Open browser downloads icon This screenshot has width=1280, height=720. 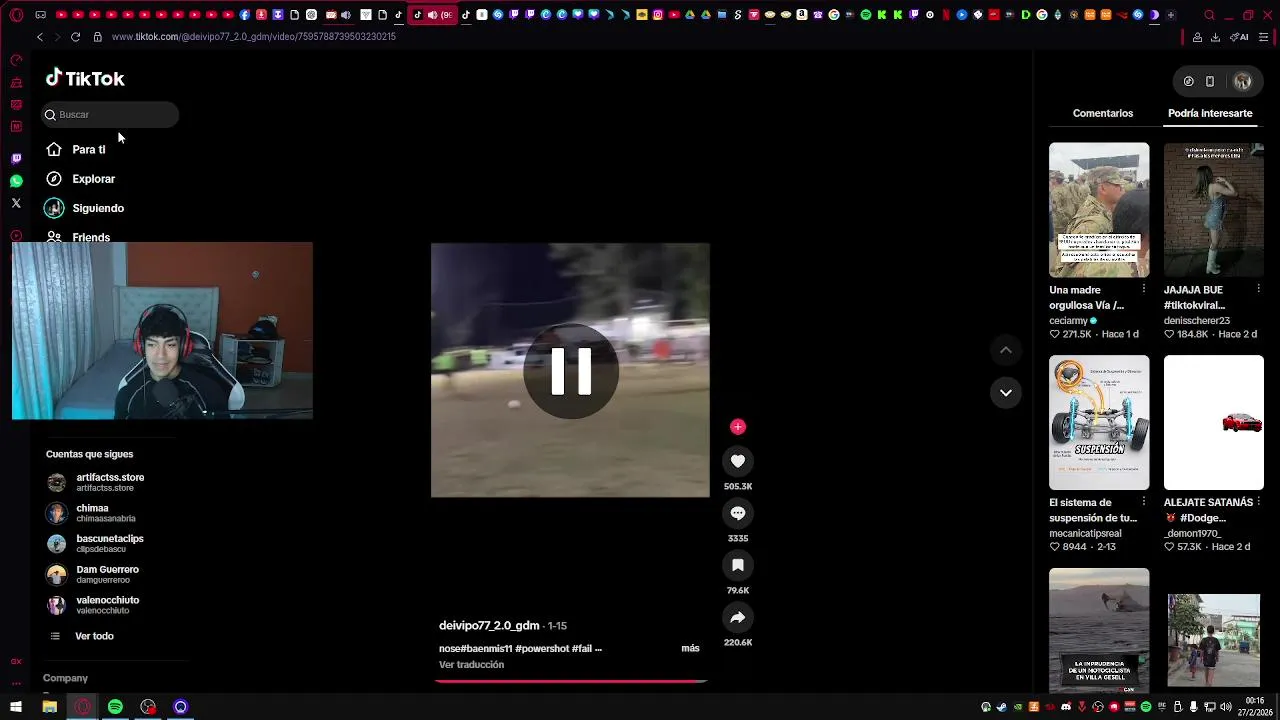[1215, 37]
